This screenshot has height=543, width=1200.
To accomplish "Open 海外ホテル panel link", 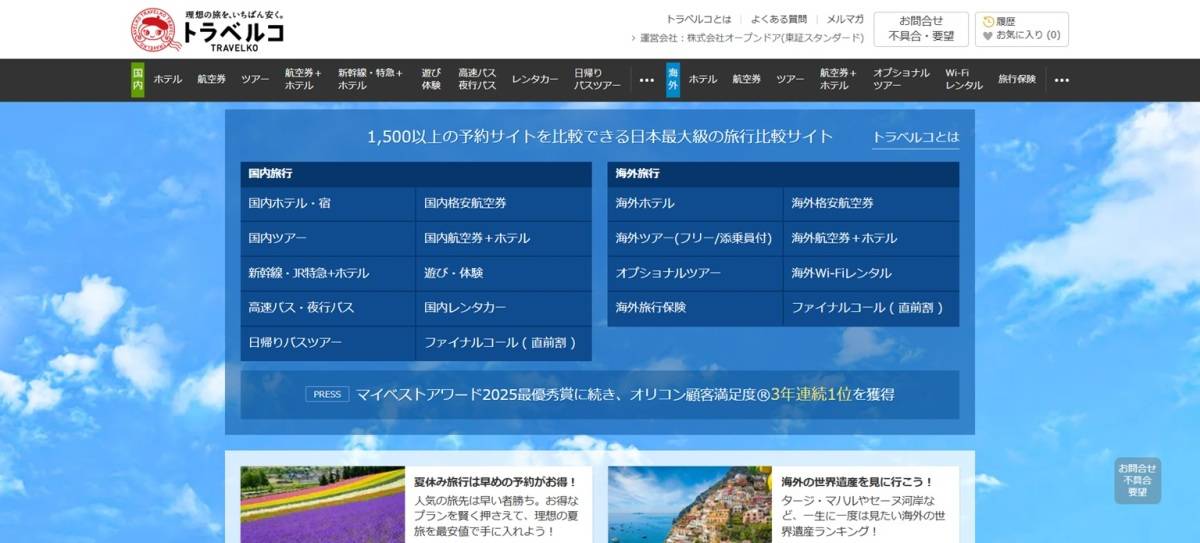I will [x=695, y=203].
